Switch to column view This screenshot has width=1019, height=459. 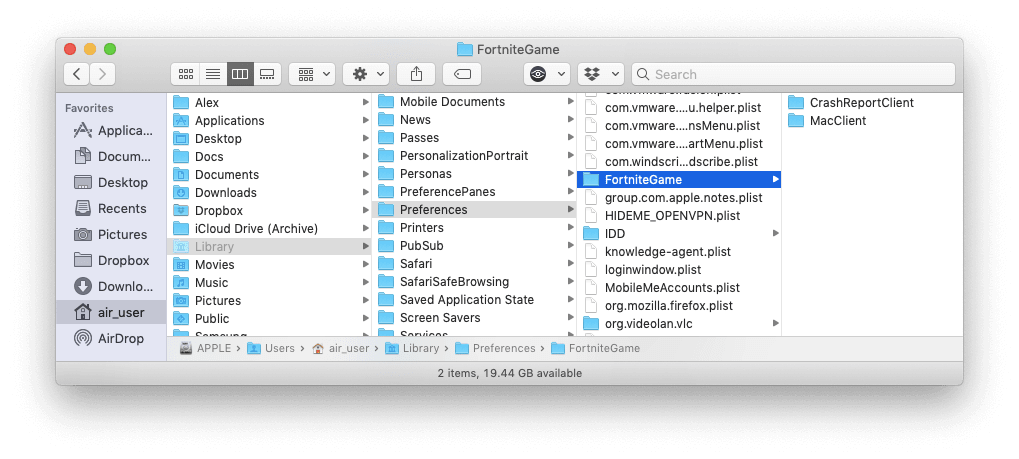point(240,74)
